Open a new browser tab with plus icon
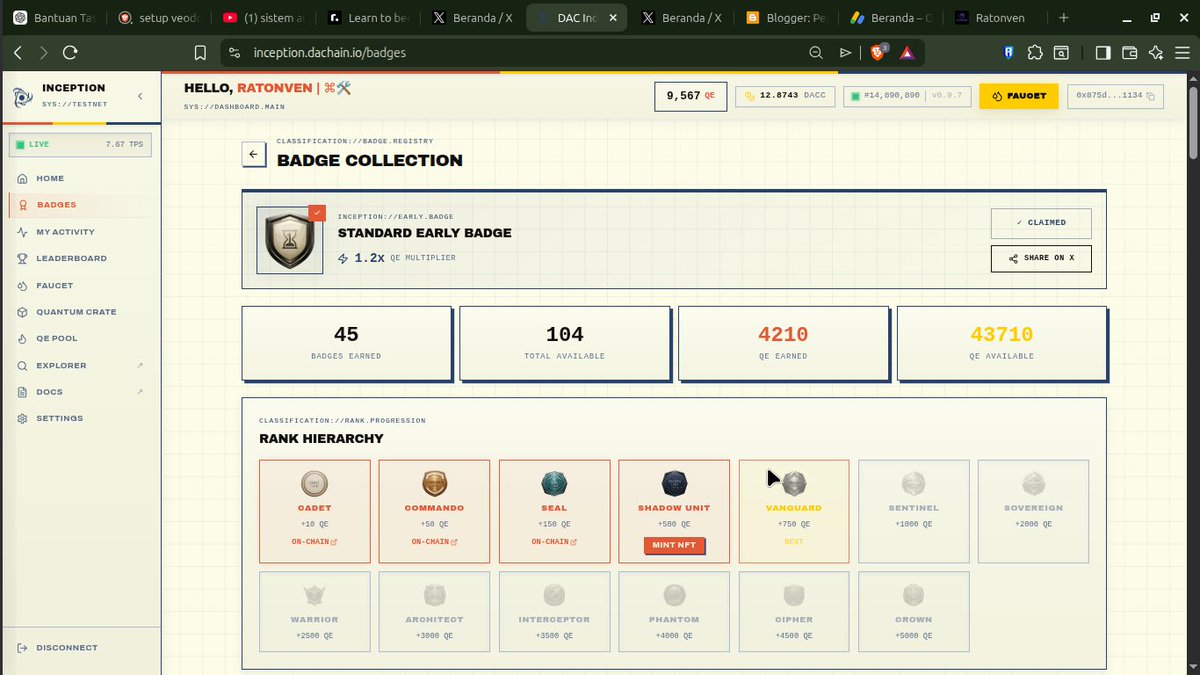 1063,17
